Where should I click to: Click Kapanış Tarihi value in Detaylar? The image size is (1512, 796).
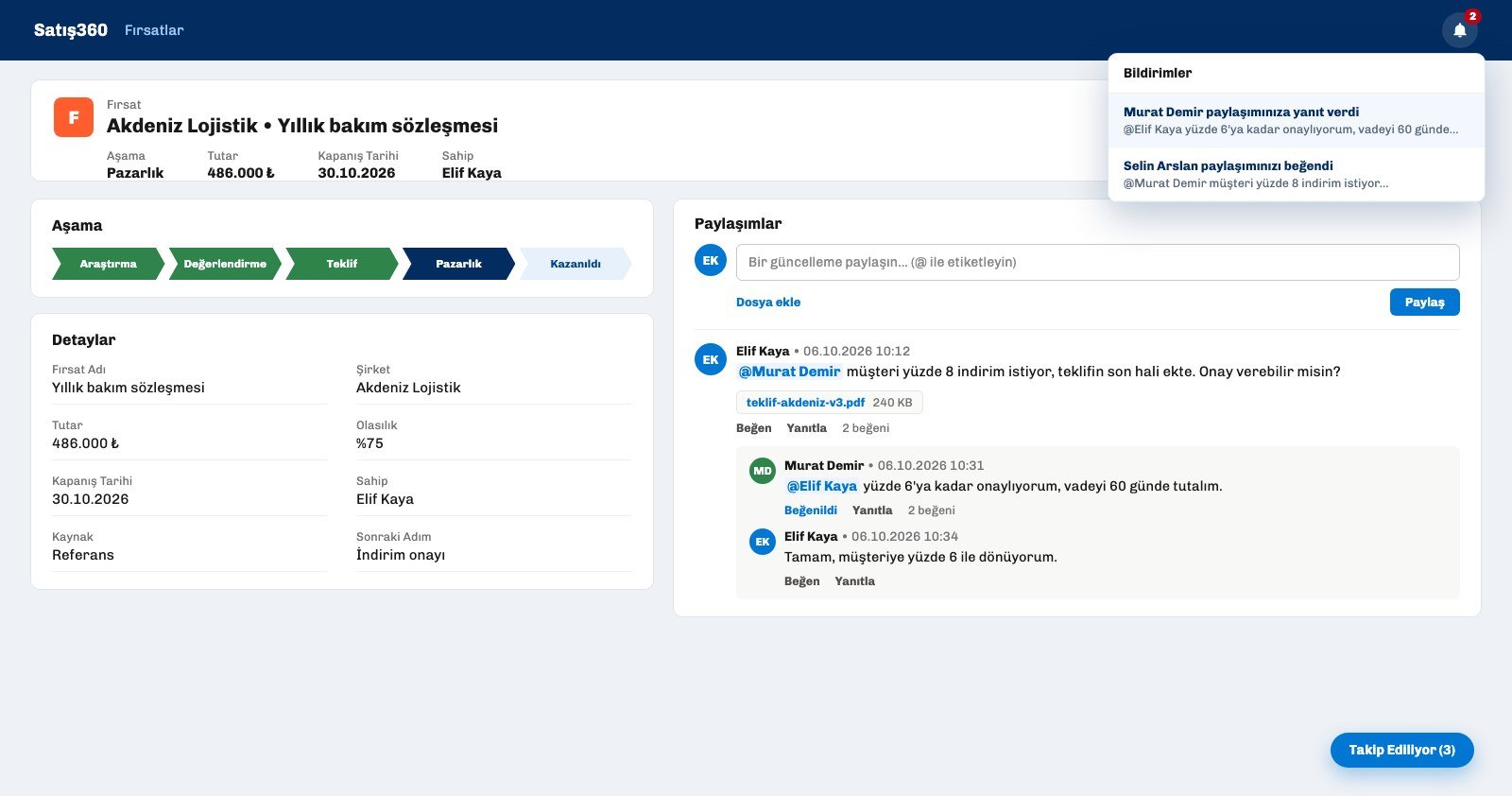pyautogui.click(x=91, y=499)
